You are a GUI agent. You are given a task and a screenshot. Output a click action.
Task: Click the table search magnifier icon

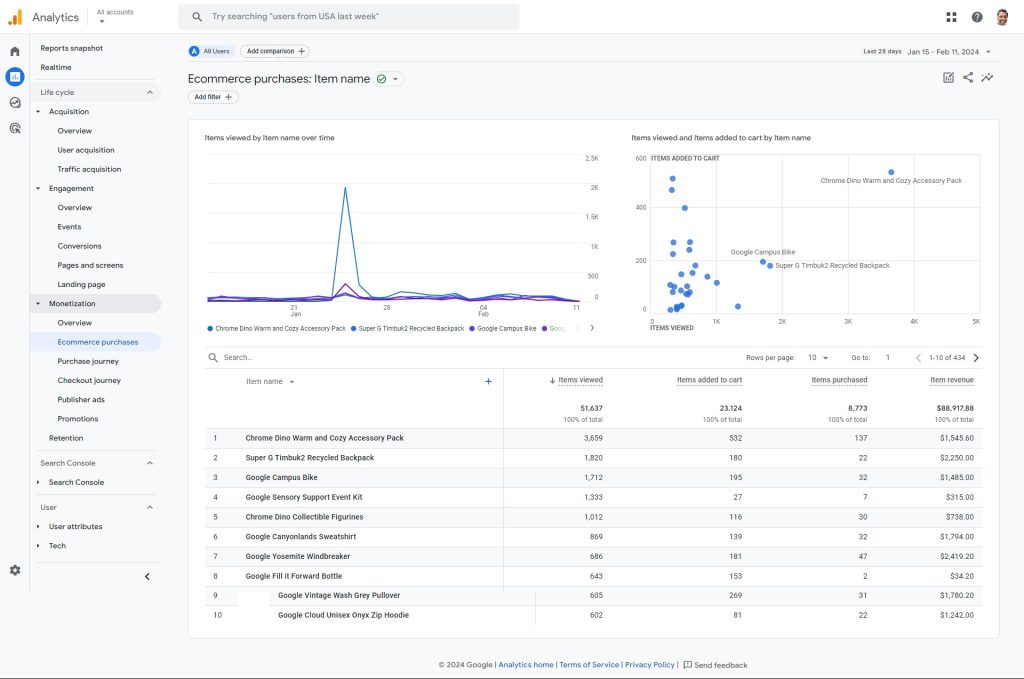pos(213,357)
